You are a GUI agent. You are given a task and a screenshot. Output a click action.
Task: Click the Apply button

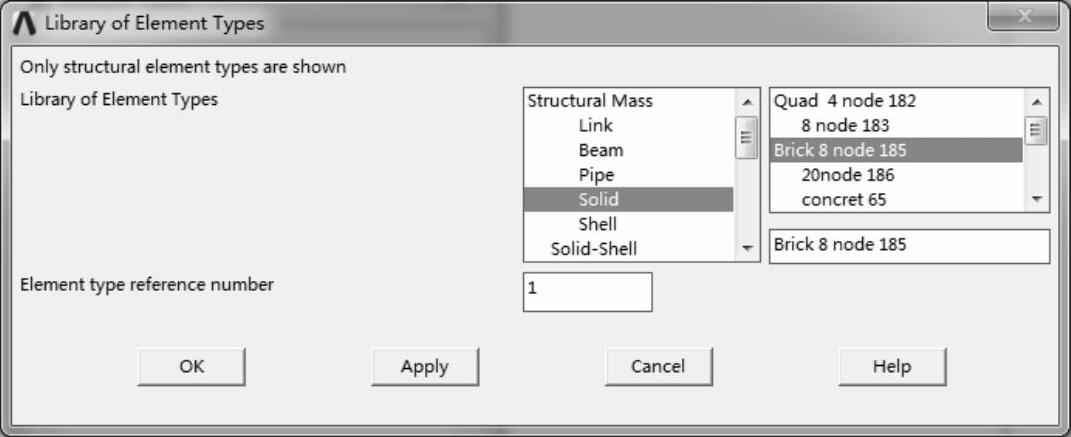pyautogui.click(x=425, y=367)
